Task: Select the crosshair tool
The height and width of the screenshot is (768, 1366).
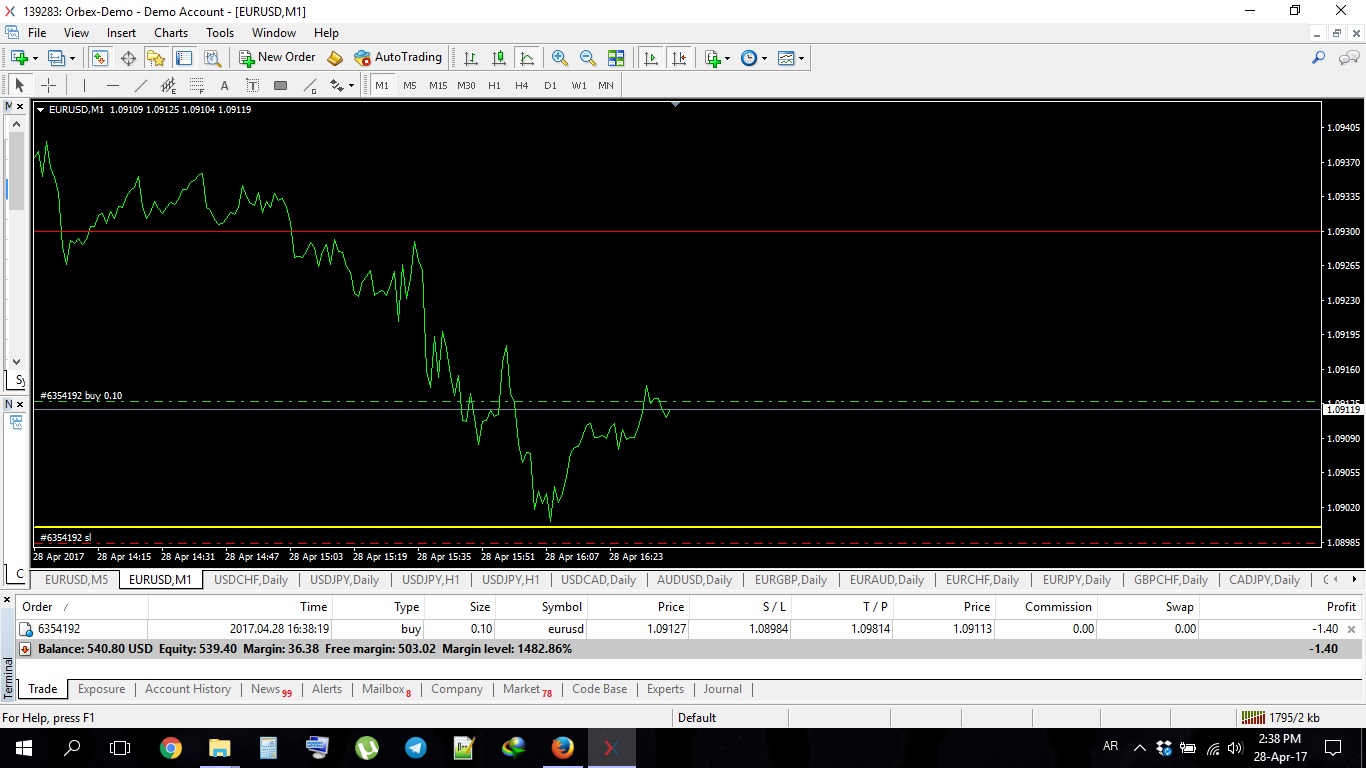Action: 48,86
